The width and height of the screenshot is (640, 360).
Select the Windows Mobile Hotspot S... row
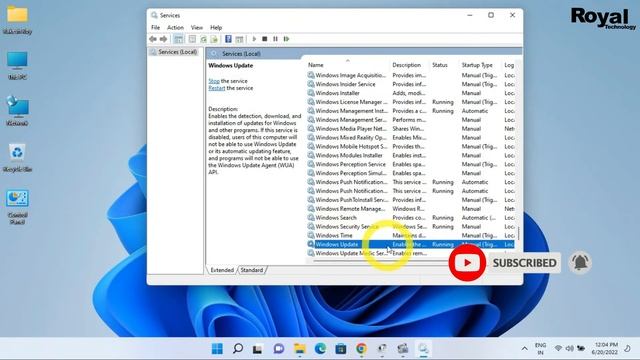click(410, 147)
